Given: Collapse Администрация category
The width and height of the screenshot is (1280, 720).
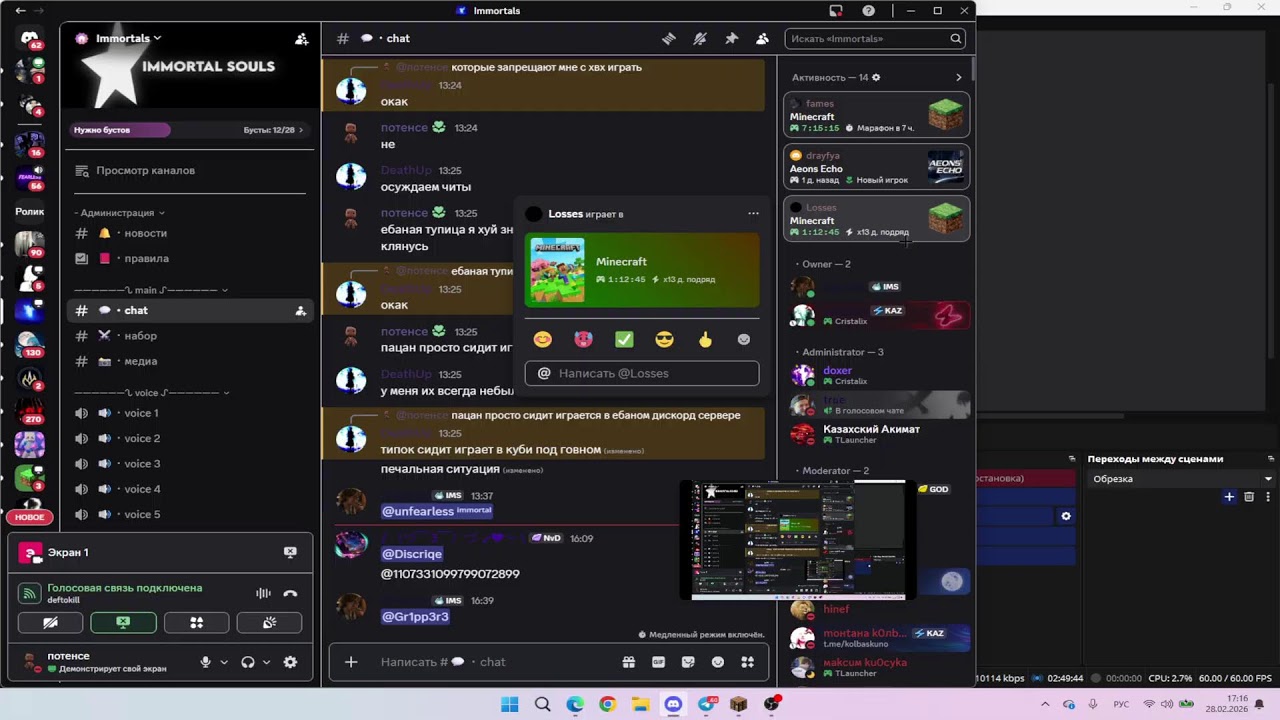Looking at the screenshot, I should (x=120, y=213).
